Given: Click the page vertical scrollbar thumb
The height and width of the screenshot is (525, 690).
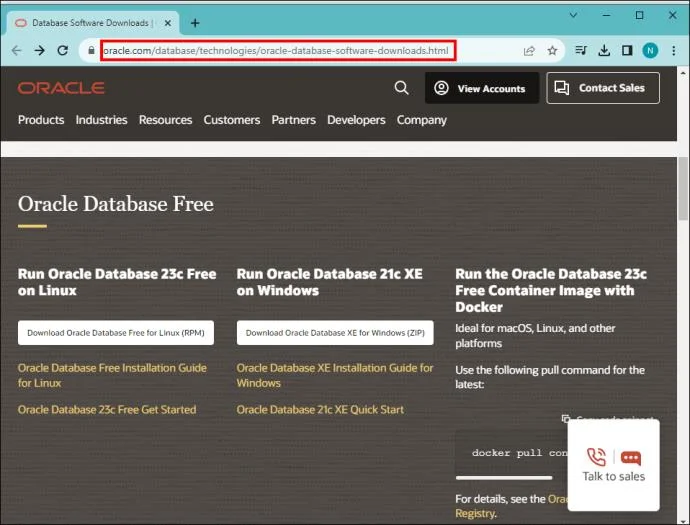Looking at the screenshot, I should (x=683, y=188).
